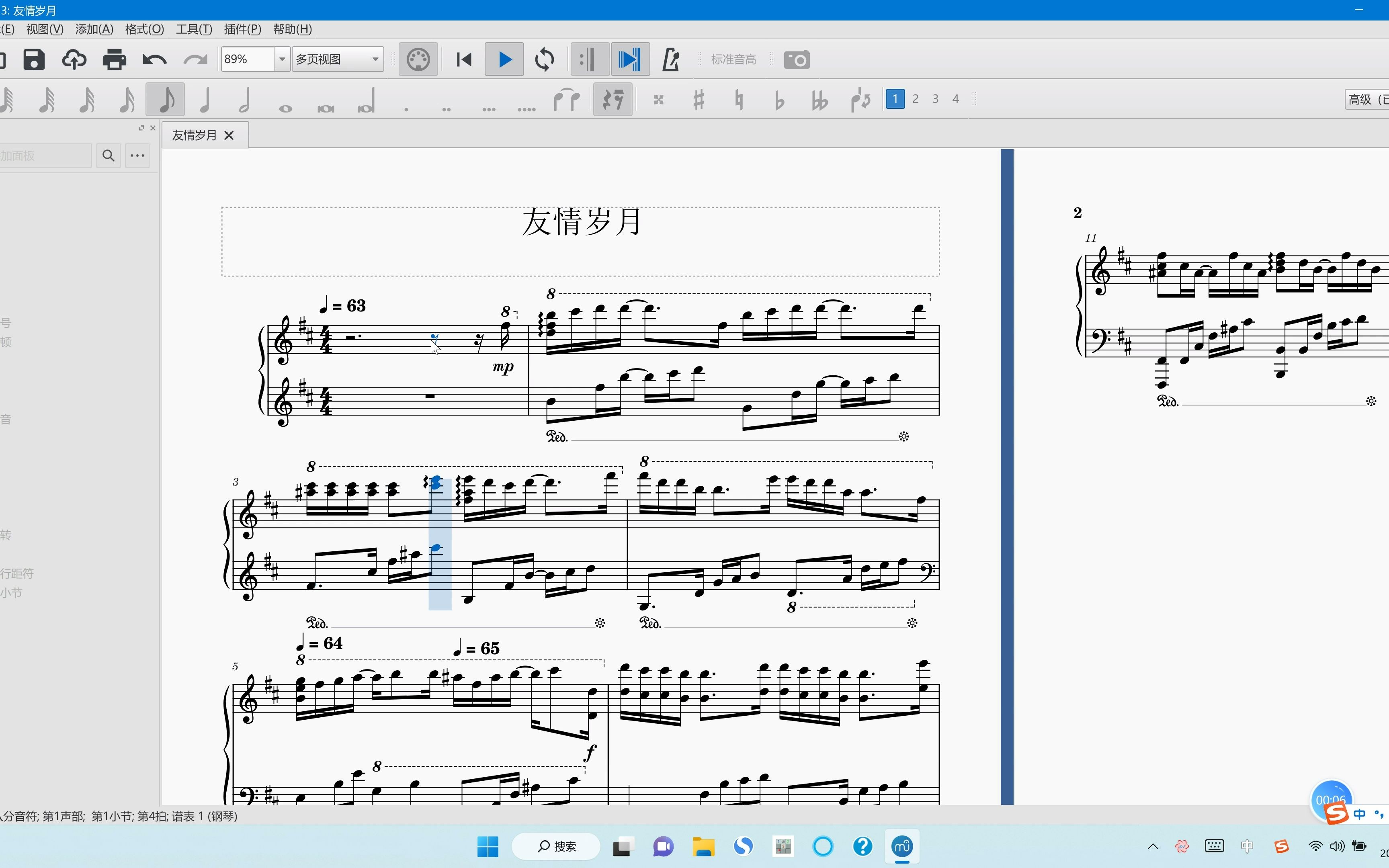Screen dimensions: 1389x868
Task: Select the 多页视图 view mode dropdown
Action: [336, 60]
